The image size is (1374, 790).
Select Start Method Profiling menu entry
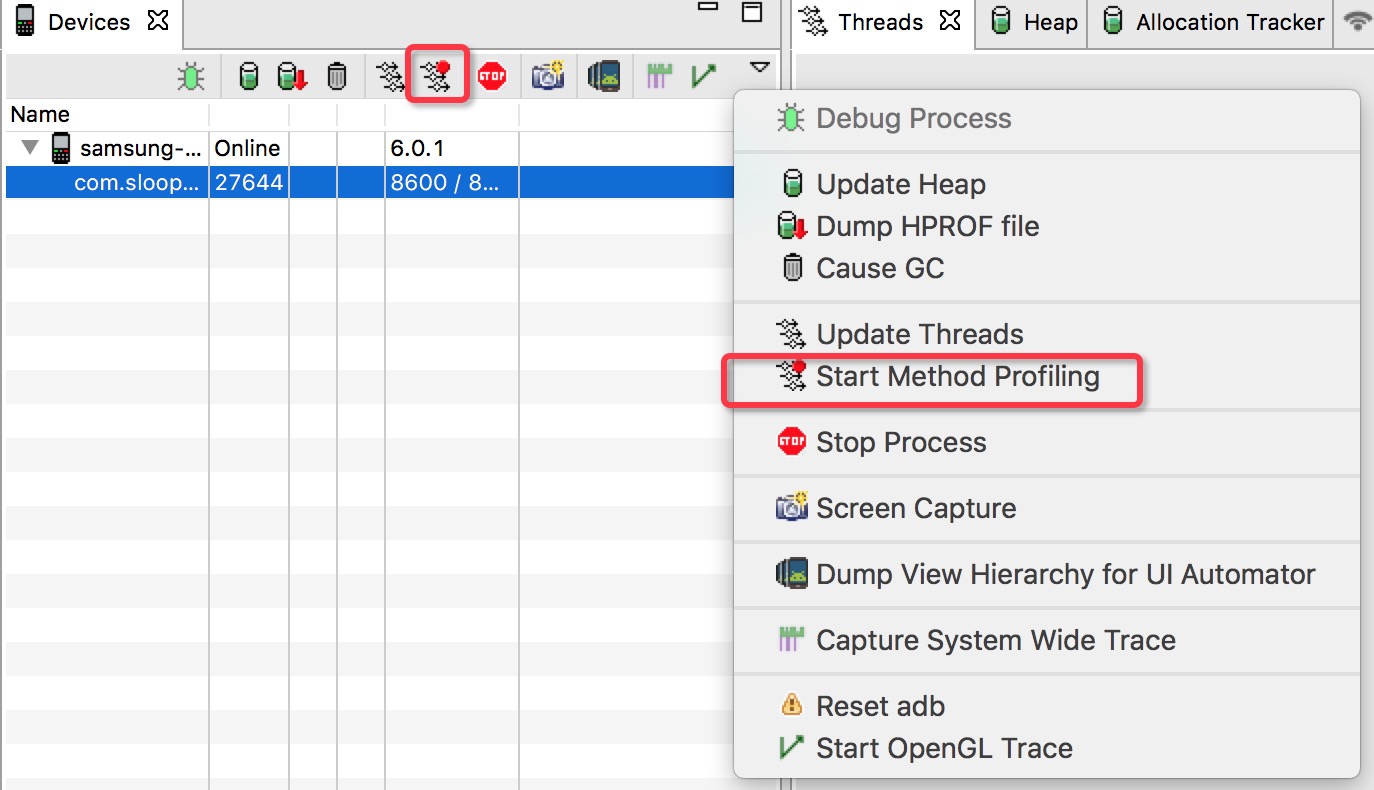(1047, 376)
